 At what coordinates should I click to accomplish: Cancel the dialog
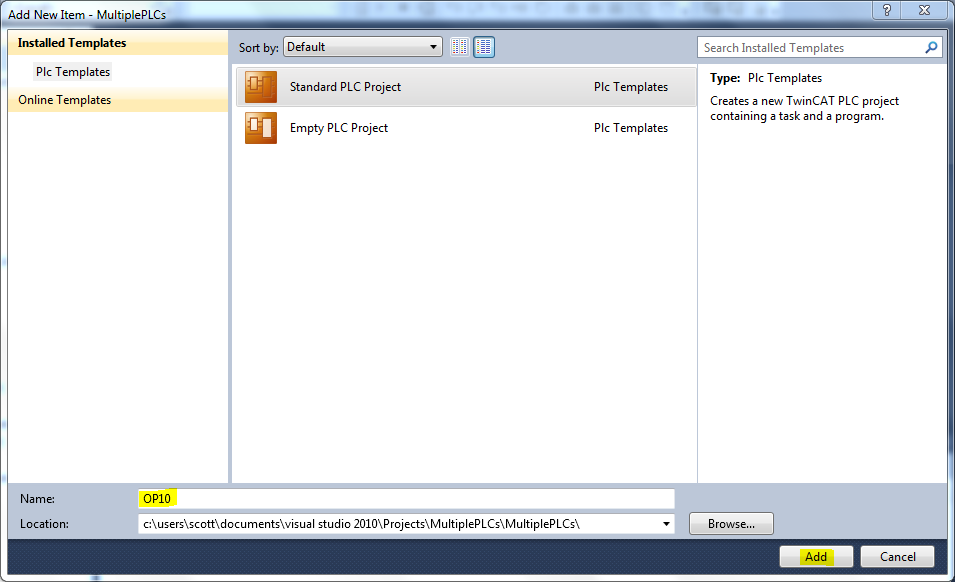coord(897,556)
